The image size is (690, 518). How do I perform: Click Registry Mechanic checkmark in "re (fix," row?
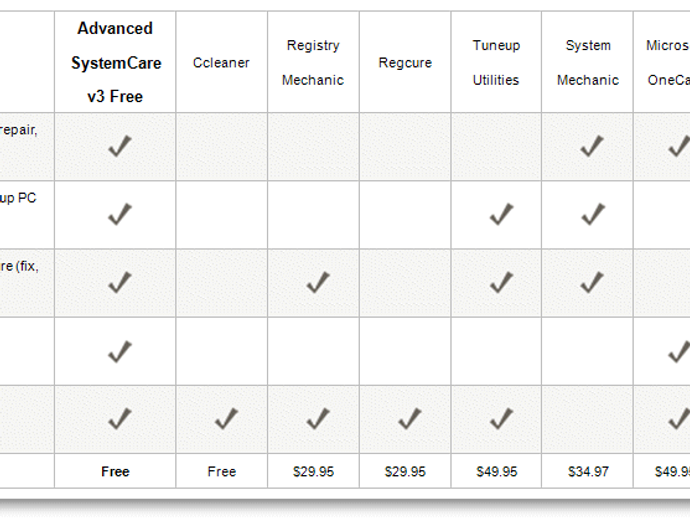tap(318, 283)
